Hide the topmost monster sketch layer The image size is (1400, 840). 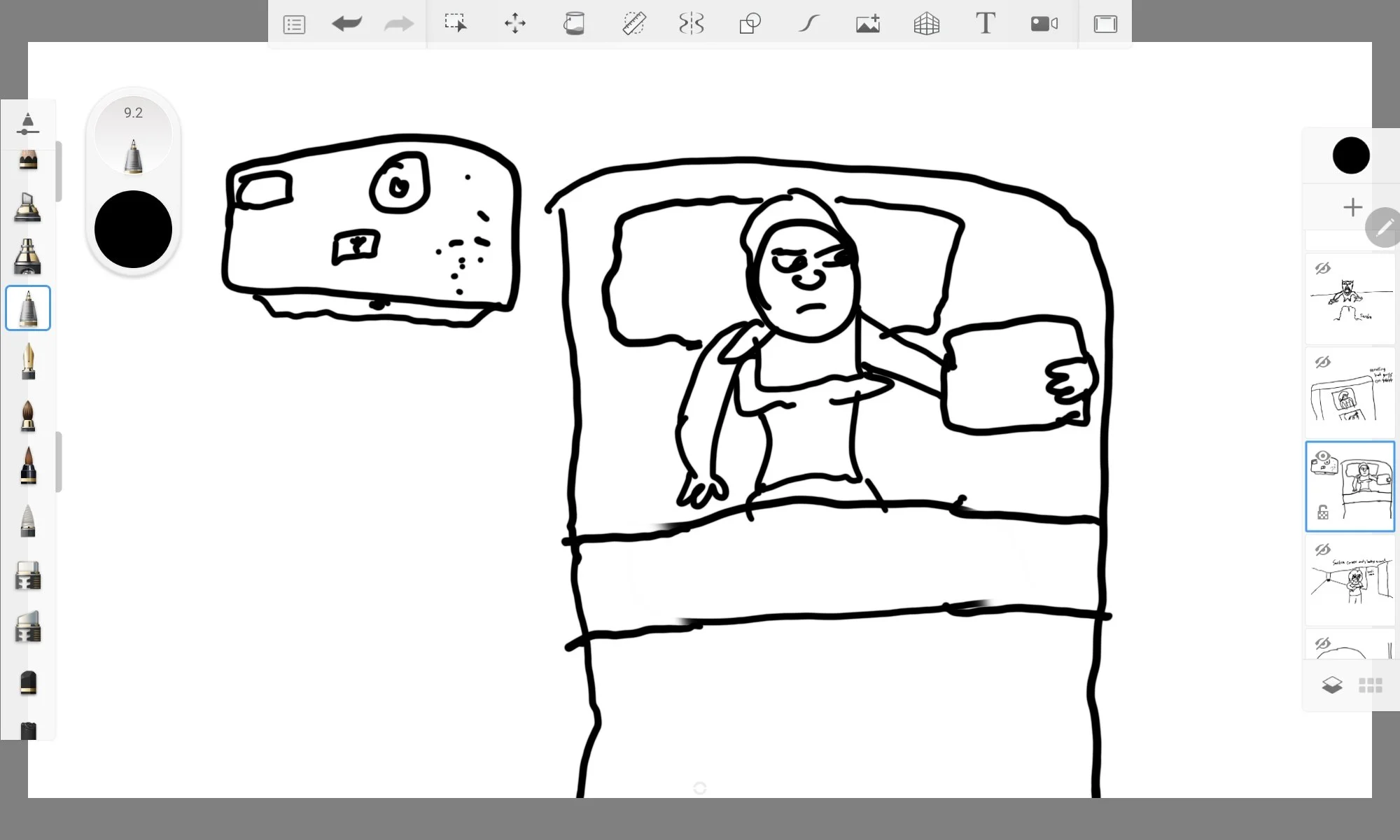[1322, 267]
